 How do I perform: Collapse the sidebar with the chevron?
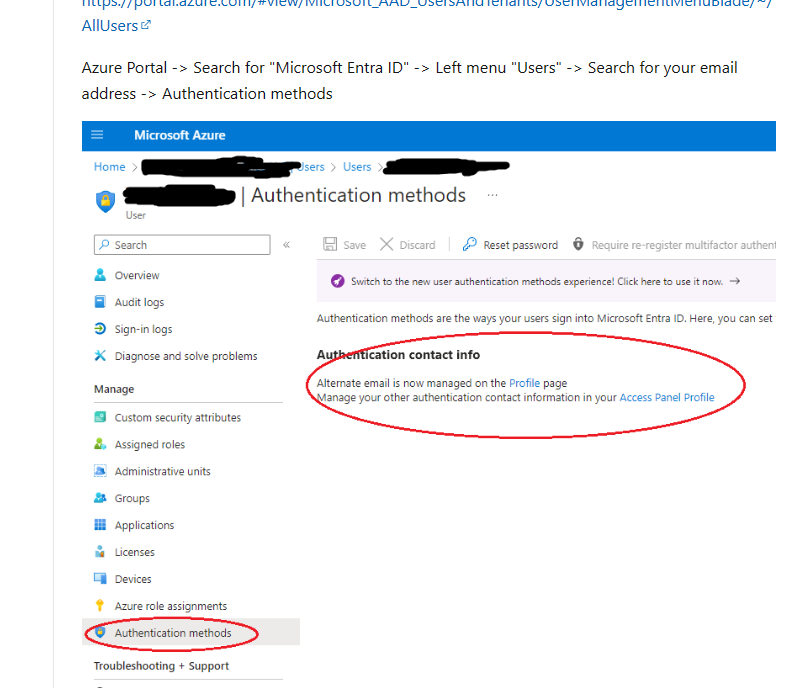click(x=286, y=243)
